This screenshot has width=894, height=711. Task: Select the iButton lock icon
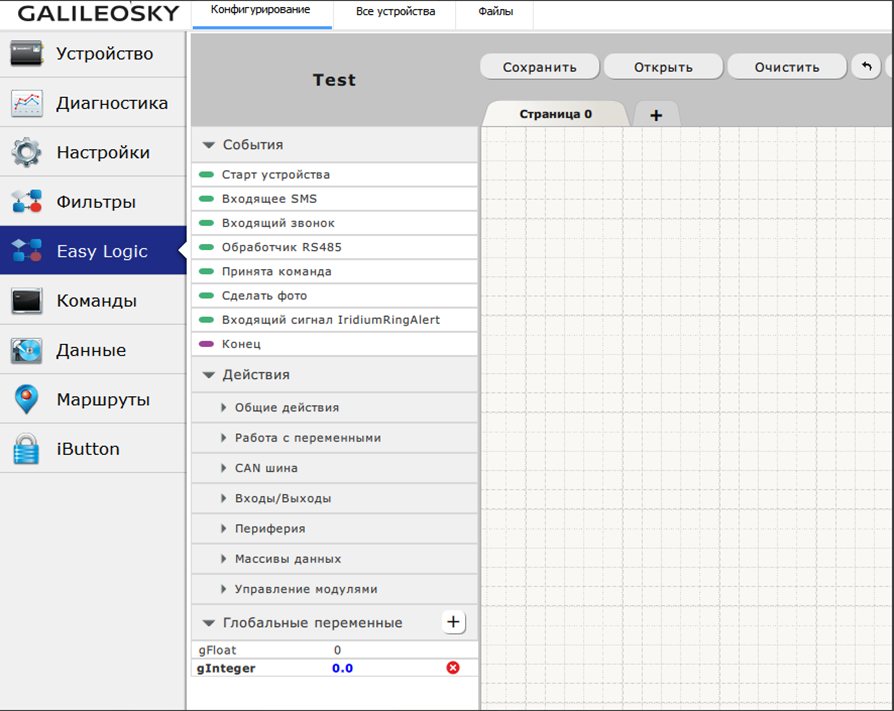click(27, 449)
